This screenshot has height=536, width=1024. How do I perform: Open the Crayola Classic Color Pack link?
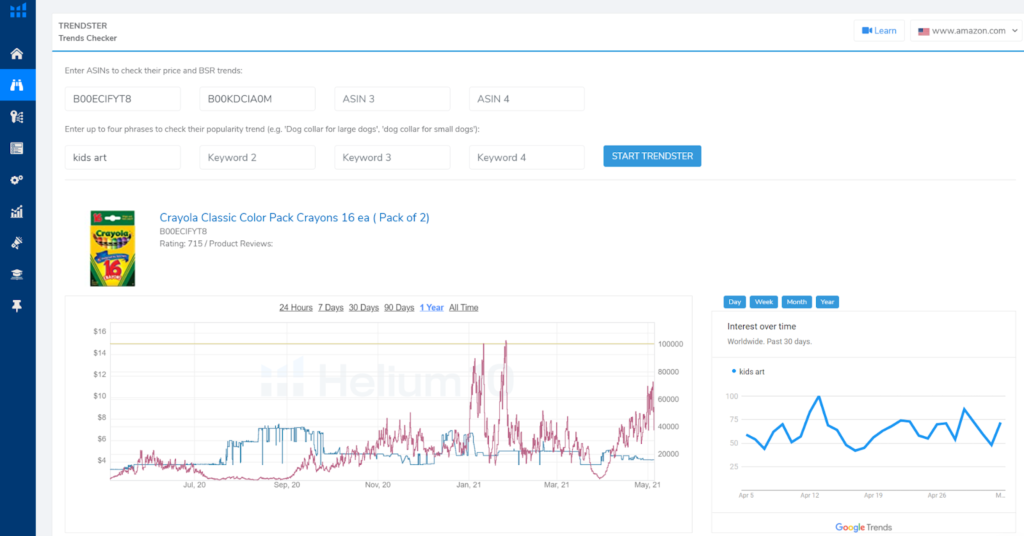point(294,217)
